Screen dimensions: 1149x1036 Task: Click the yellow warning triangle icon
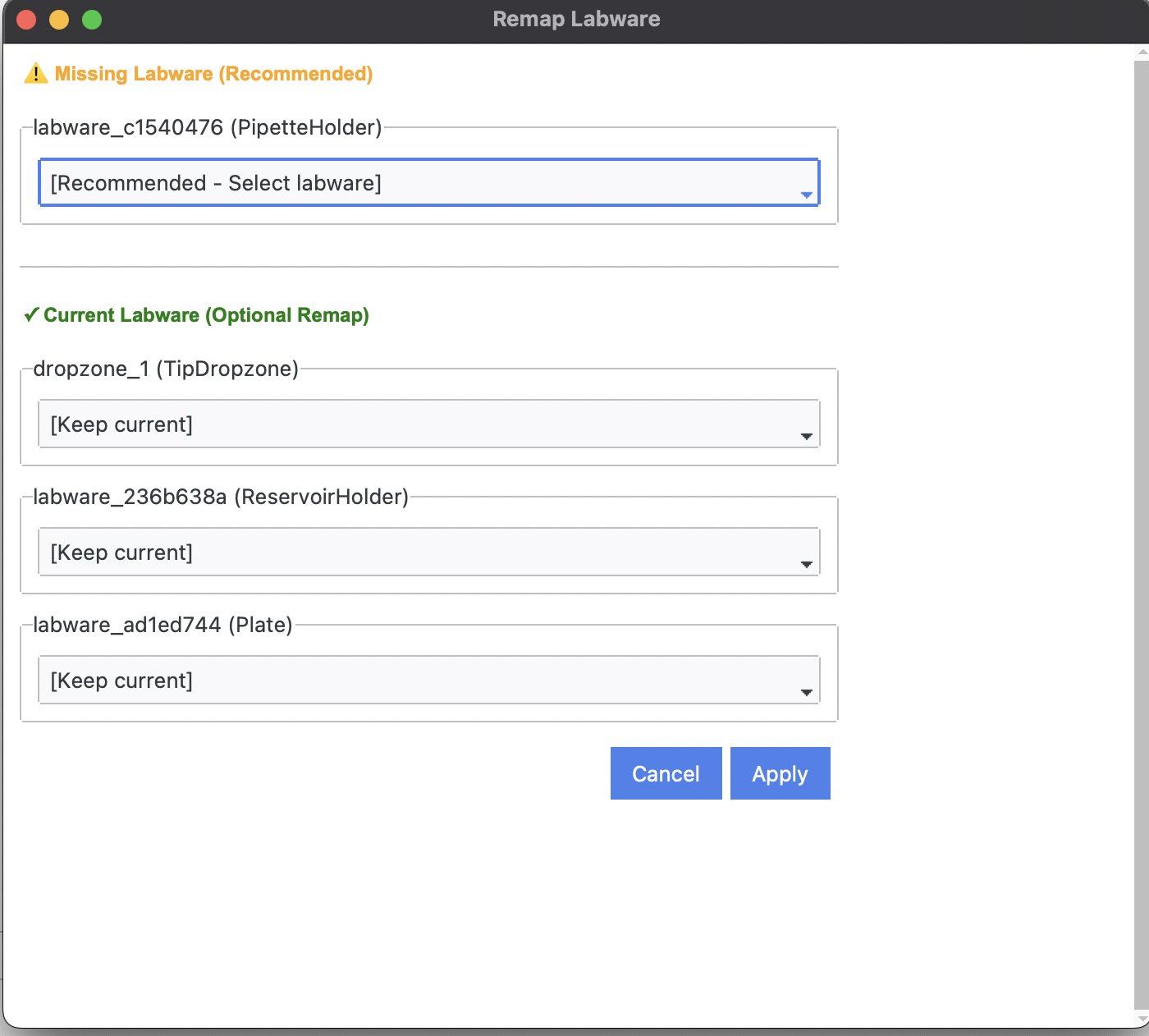tap(35, 74)
